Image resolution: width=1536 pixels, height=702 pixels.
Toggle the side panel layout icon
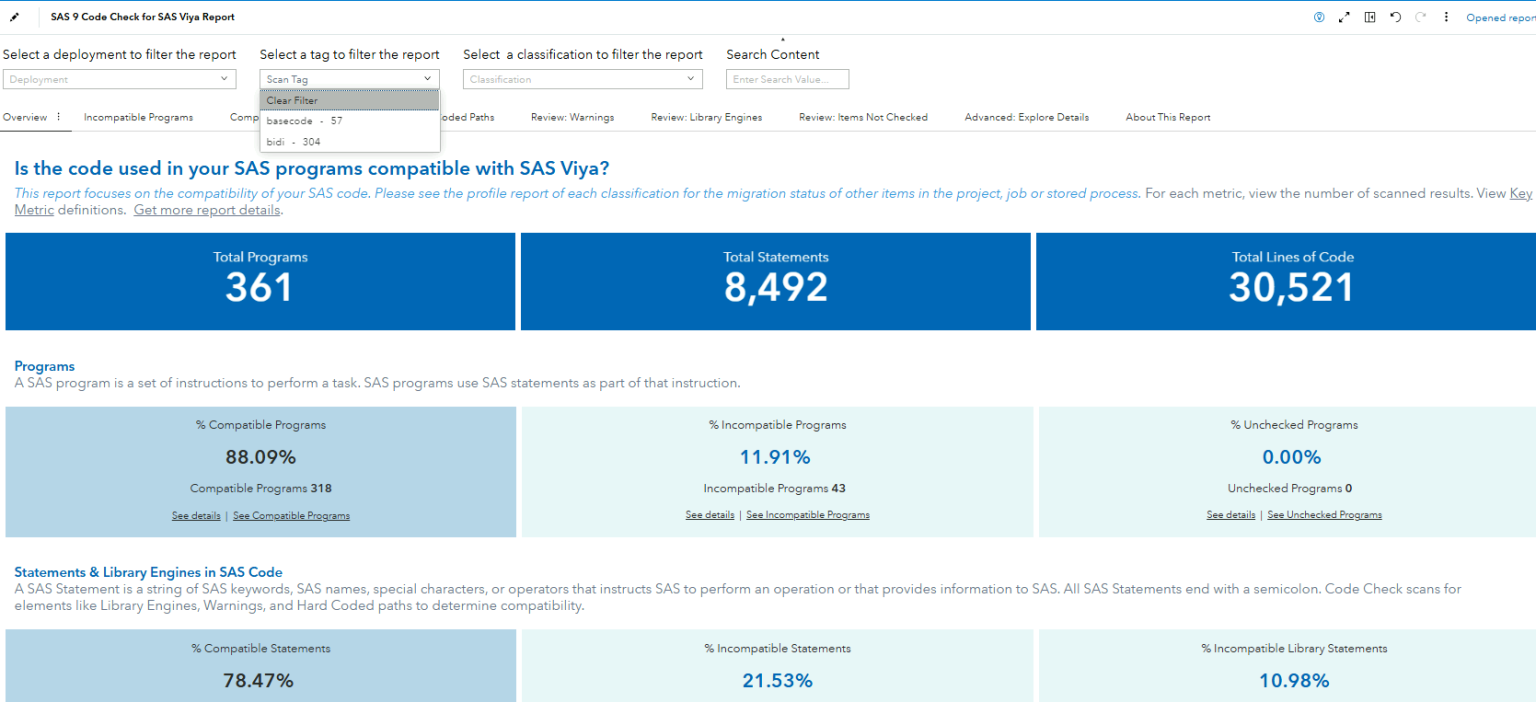tap(1369, 17)
